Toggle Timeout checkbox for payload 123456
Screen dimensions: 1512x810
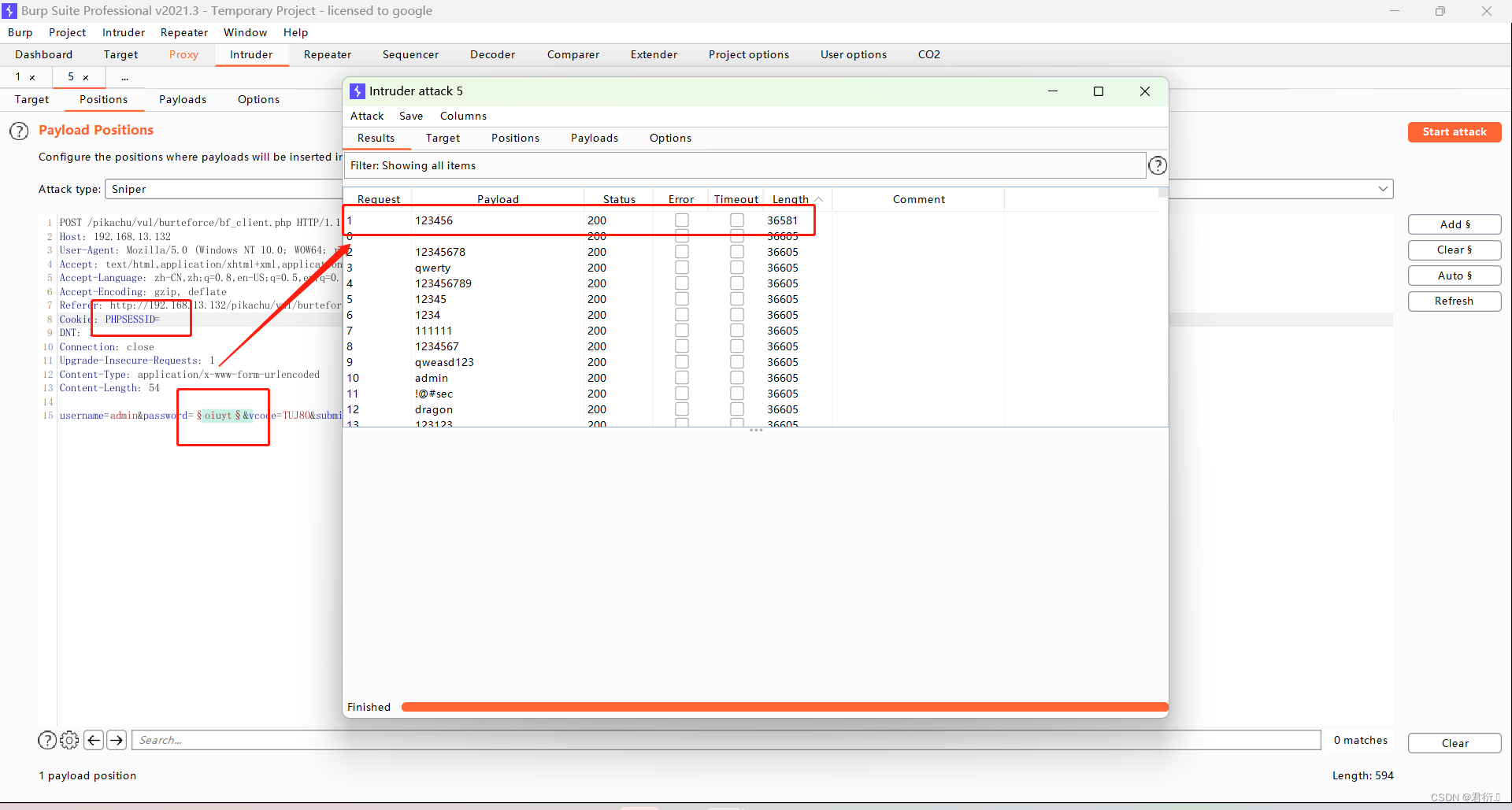[x=737, y=220]
